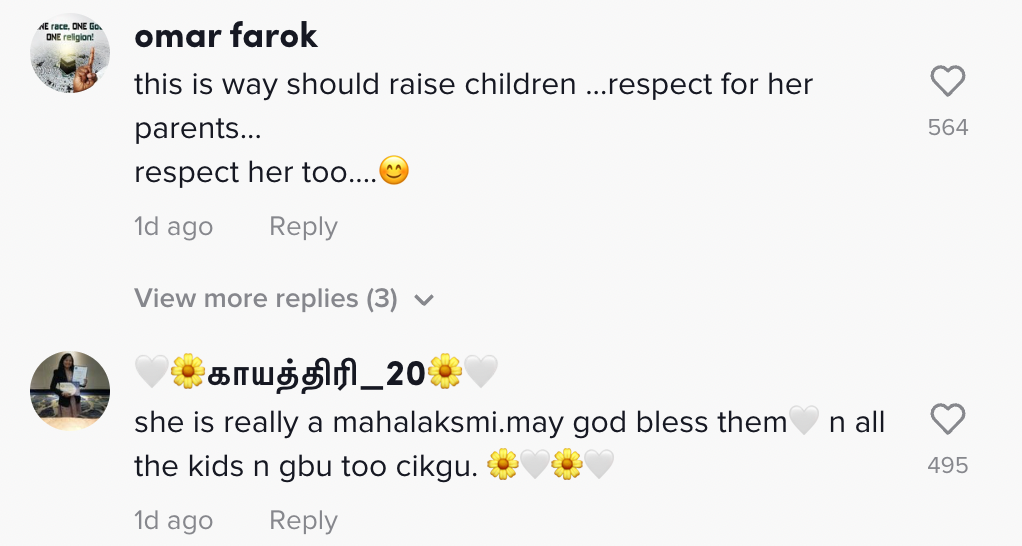Click the 1d ago timestamp under second comment
This screenshot has height=546, width=1022.
pyautogui.click(x=173, y=521)
